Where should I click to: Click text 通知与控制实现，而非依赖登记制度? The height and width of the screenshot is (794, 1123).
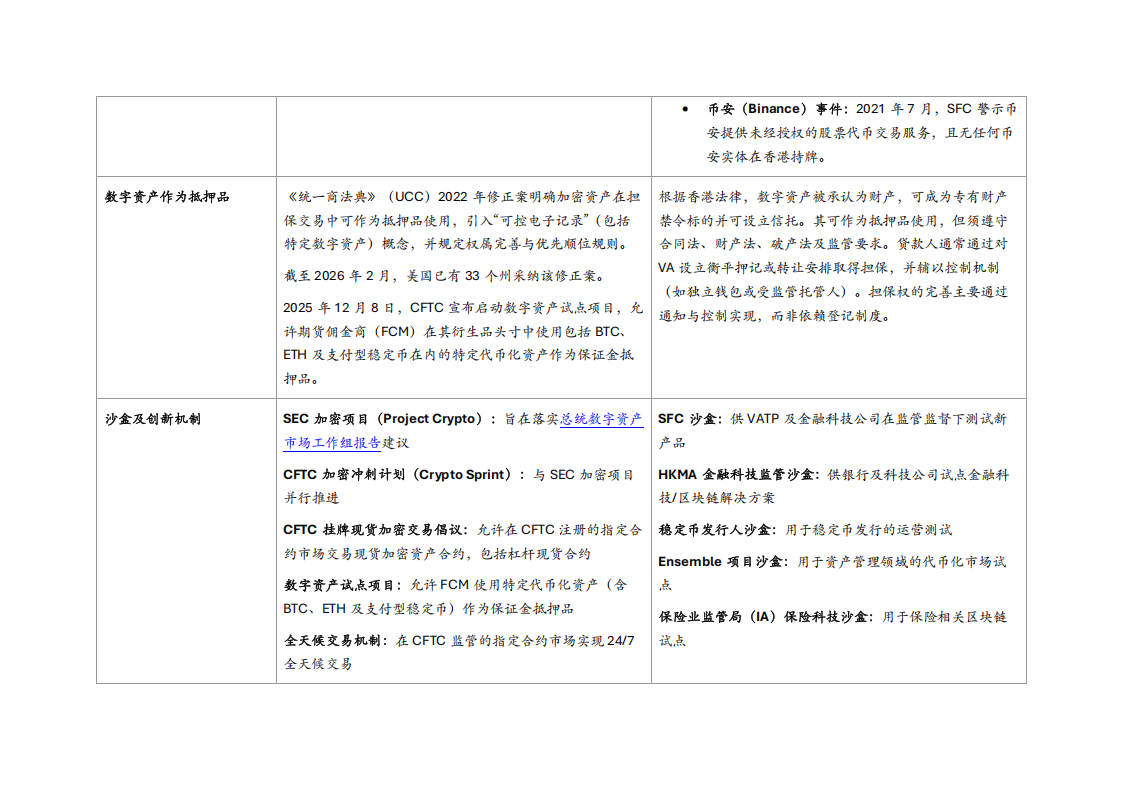pos(771,316)
